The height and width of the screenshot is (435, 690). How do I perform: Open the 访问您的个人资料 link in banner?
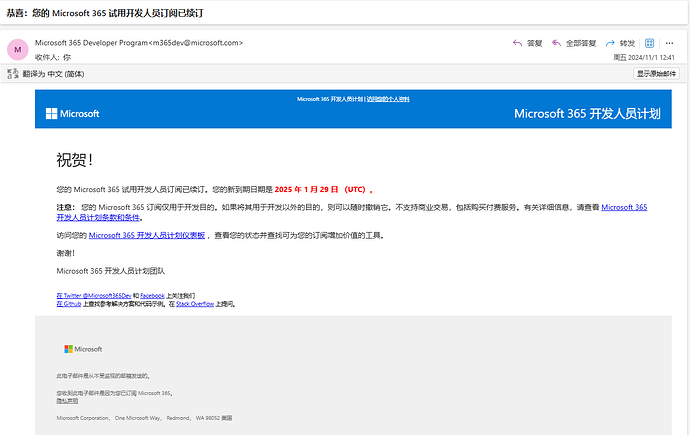[x=388, y=99]
